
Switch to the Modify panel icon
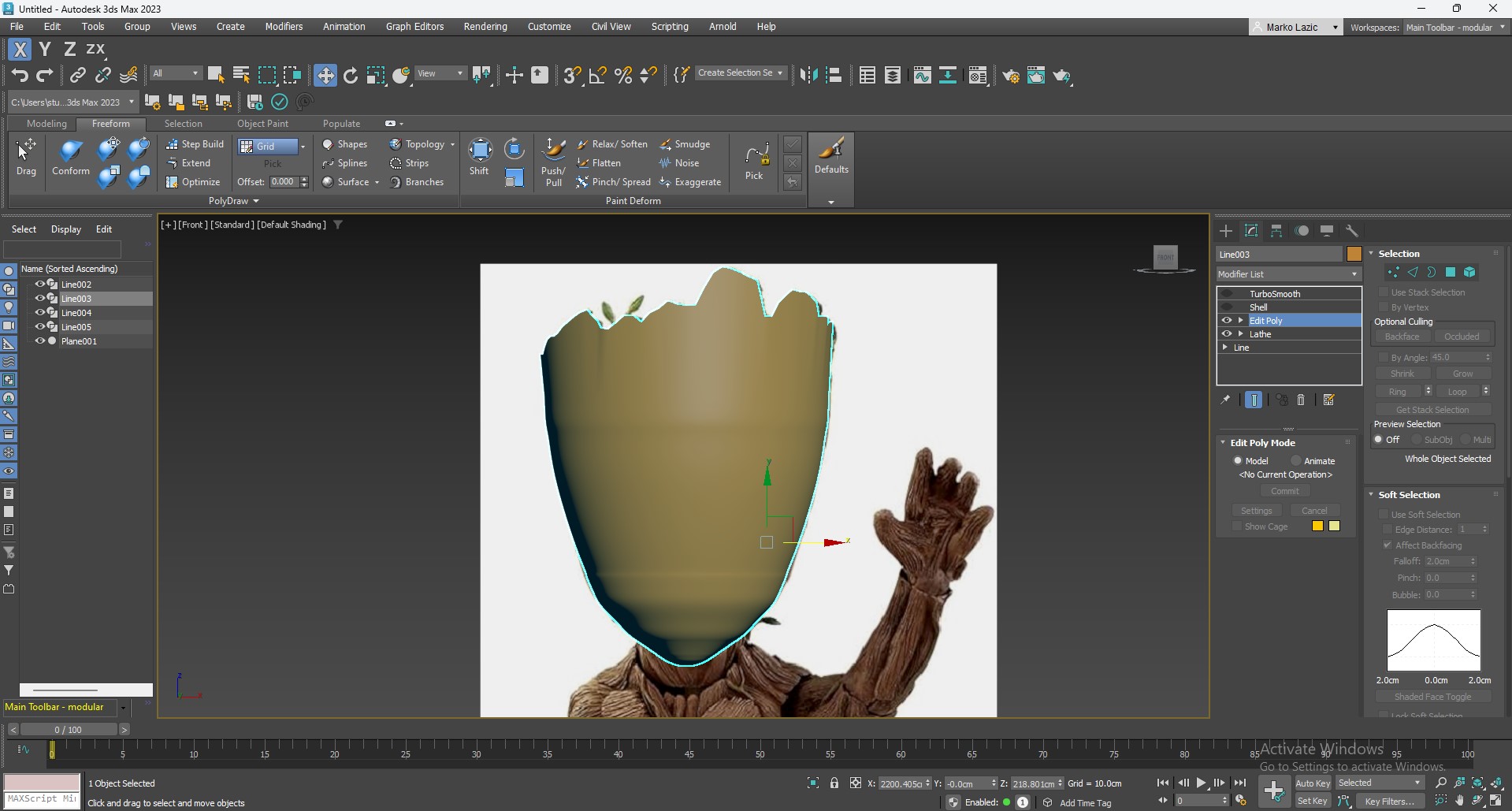[x=1251, y=231]
